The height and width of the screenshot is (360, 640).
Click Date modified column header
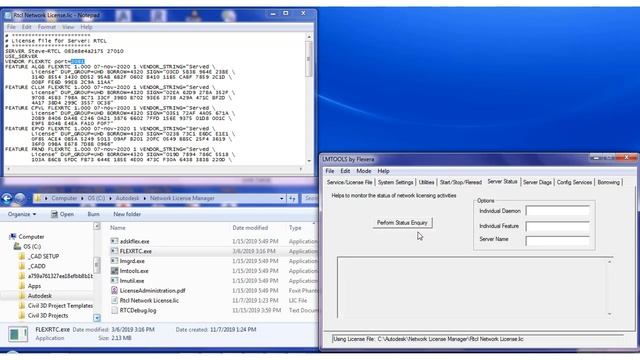click(x=250, y=228)
